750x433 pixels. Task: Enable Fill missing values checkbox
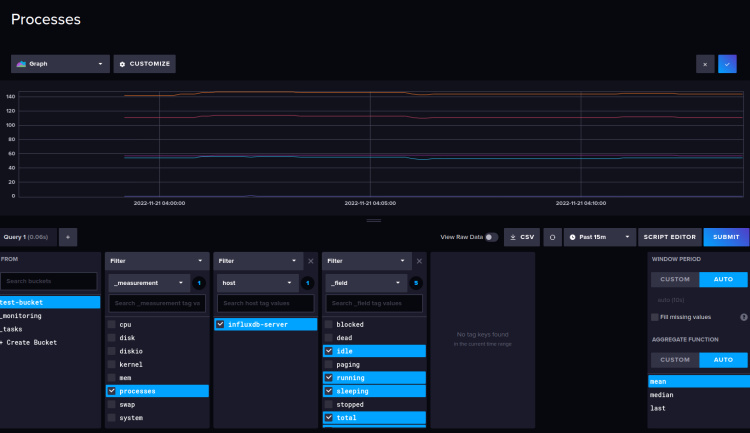[x=655, y=317]
